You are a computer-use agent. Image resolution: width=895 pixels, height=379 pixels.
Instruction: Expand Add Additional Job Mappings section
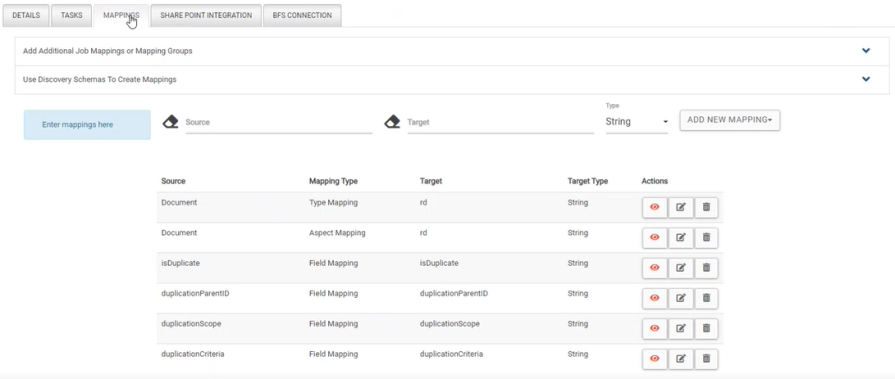click(x=866, y=51)
